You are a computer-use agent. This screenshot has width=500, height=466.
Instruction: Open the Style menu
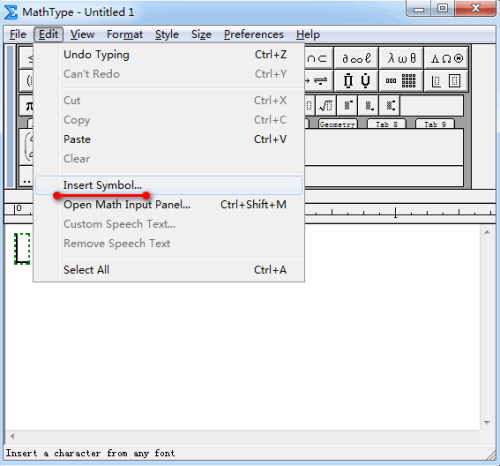click(167, 34)
